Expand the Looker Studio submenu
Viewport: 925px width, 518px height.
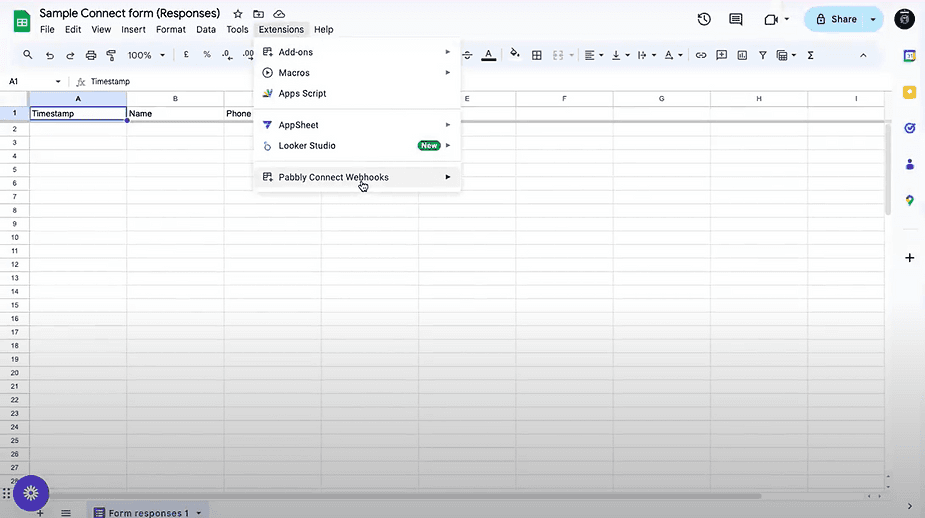(x=357, y=146)
